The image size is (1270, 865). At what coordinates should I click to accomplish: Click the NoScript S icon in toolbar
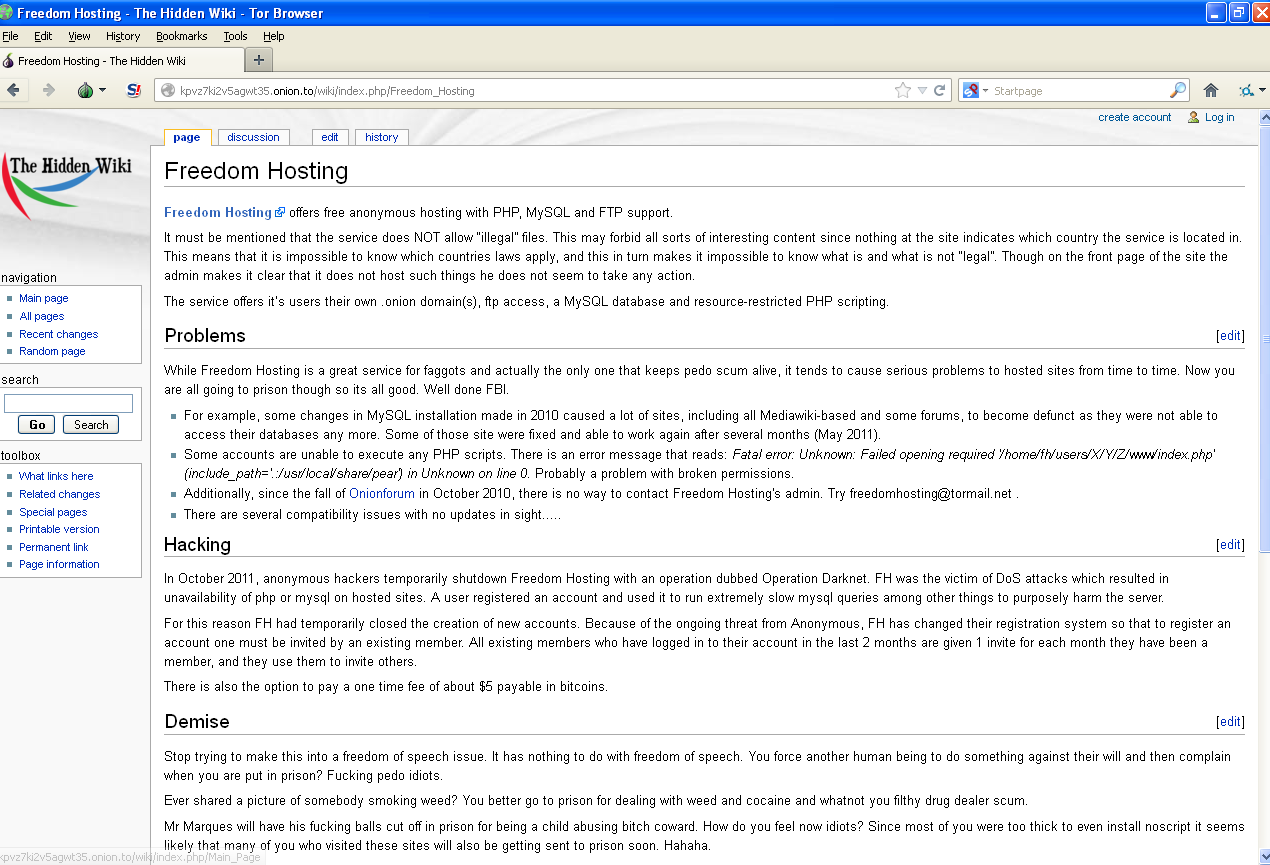(134, 90)
